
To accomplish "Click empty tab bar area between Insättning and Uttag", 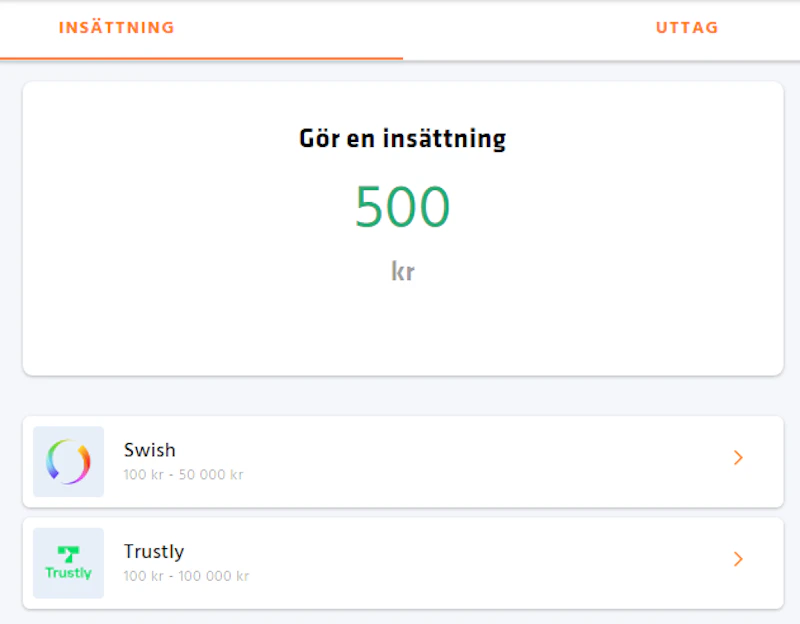I will pyautogui.click(x=450, y=28).
